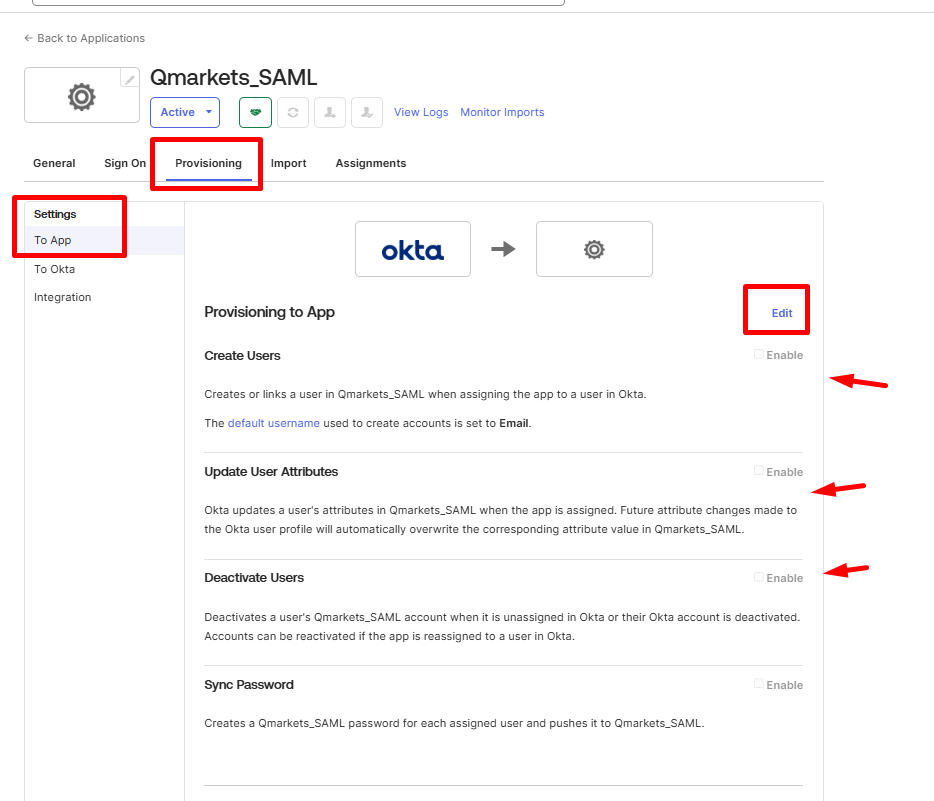Click the Okta logo box in diagram
Viewport: 934px width, 801px height.
[413, 249]
